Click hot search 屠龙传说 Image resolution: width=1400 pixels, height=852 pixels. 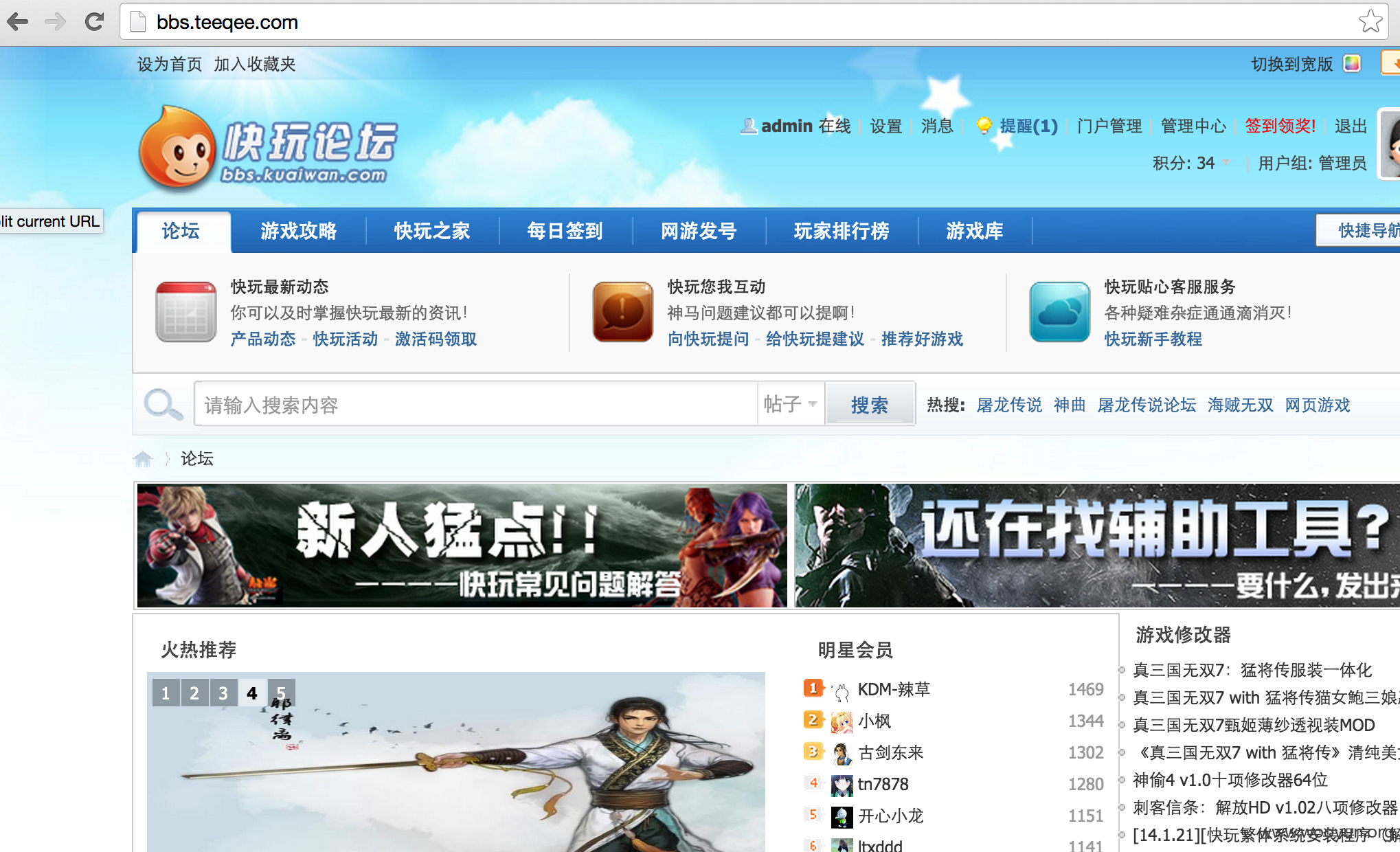[x=1009, y=405]
